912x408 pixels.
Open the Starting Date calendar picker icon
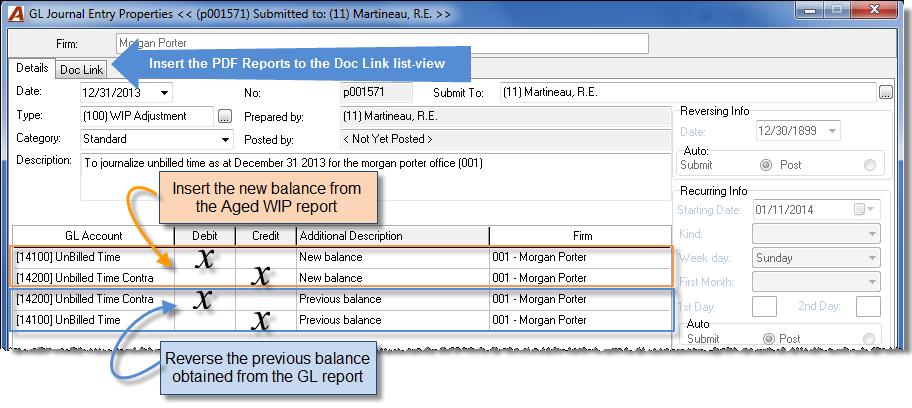[x=860, y=210]
